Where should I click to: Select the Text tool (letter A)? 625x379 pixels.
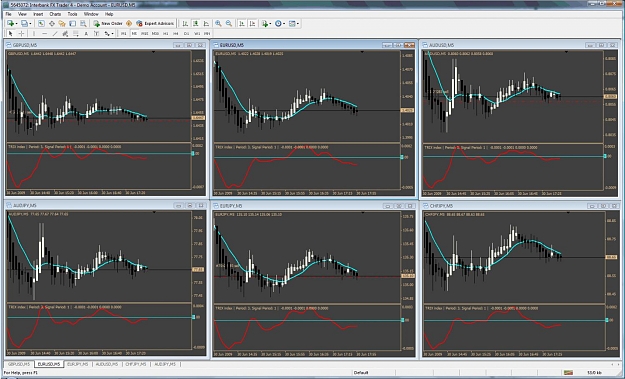pos(86,33)
